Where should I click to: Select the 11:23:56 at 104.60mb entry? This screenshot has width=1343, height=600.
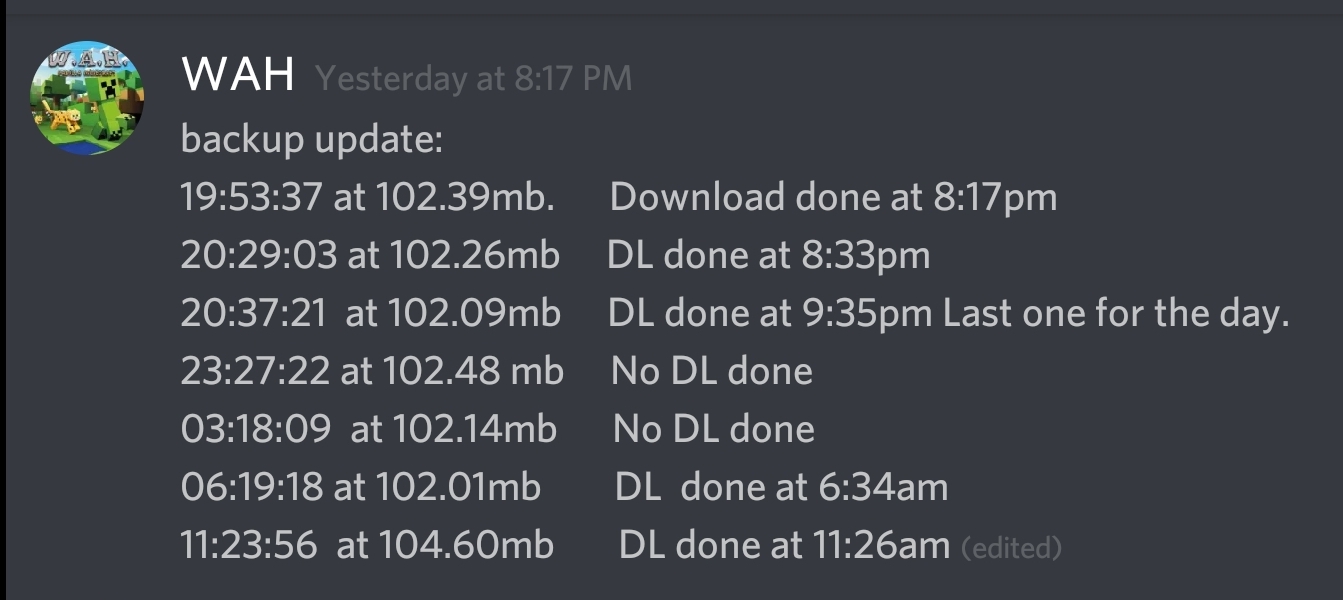(x=366, y=545)
